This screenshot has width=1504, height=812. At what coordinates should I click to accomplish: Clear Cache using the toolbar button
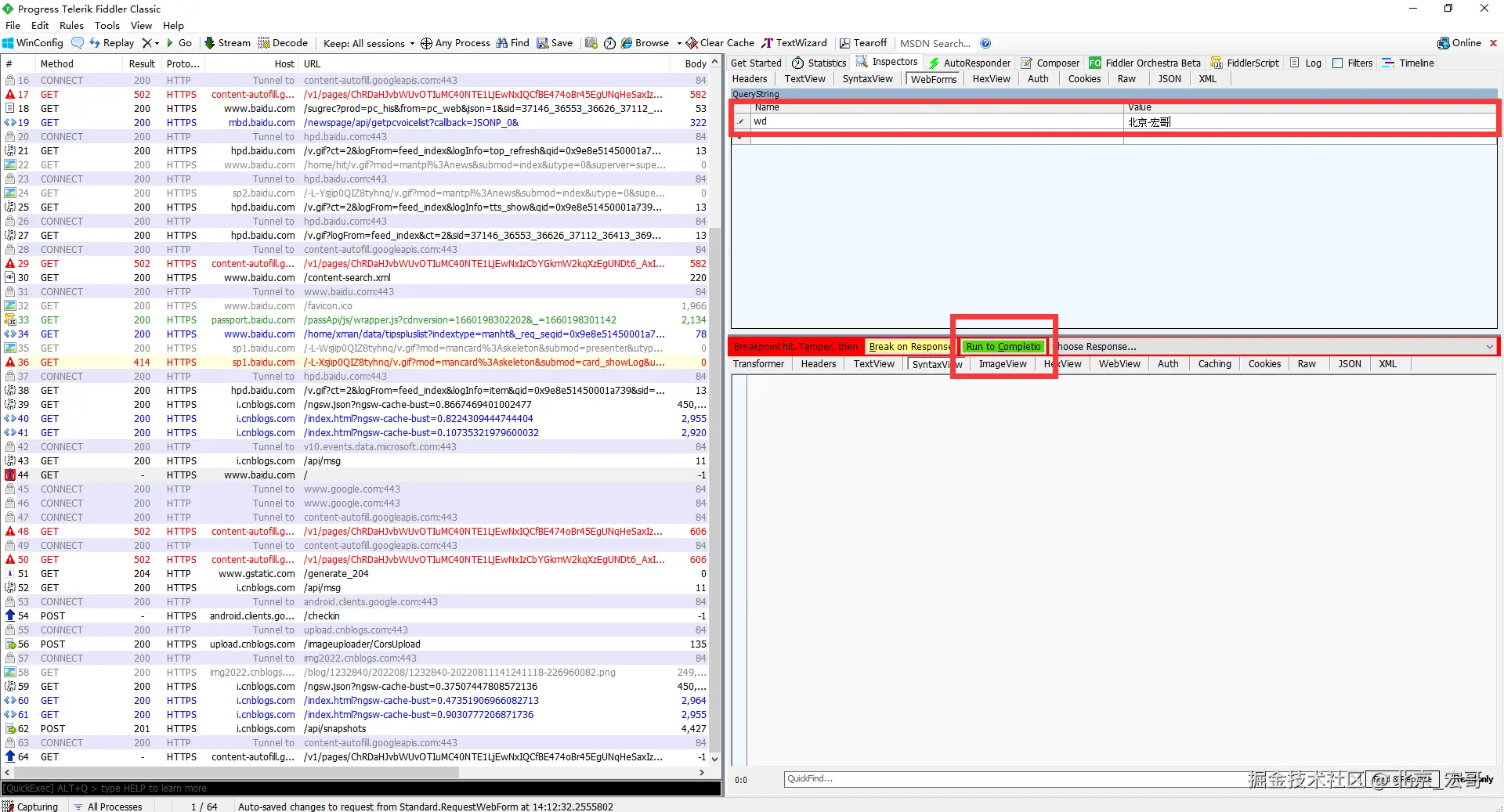pyautogui.click(x=720, y=43)
